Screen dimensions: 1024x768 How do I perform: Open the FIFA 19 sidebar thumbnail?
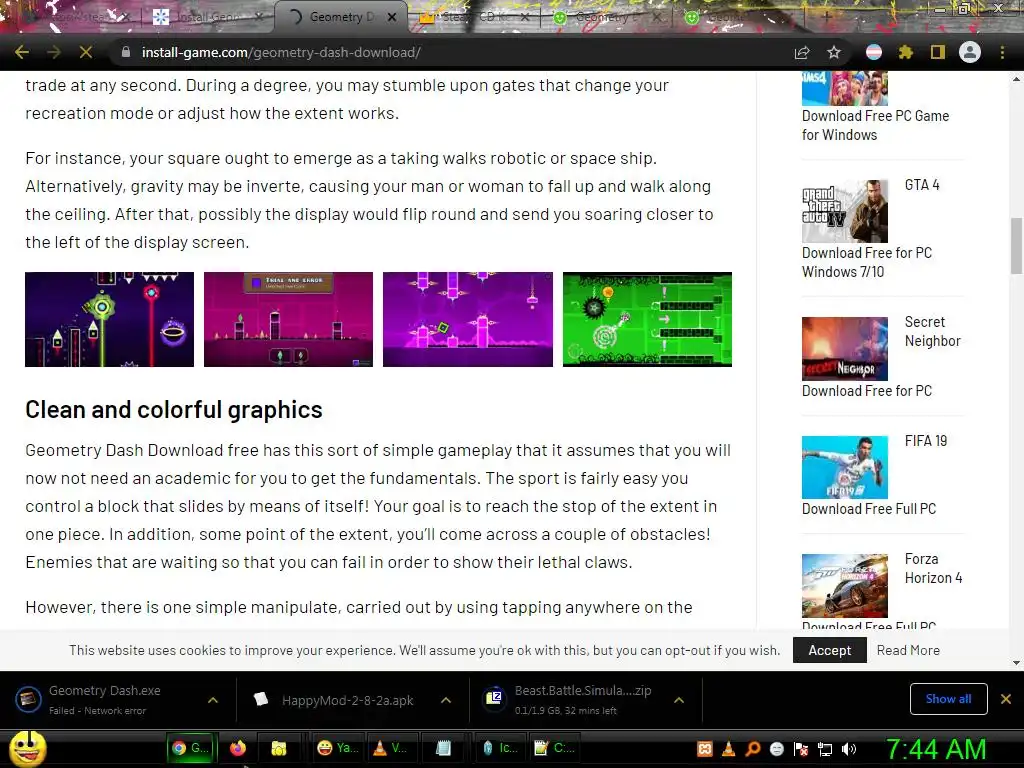[844, 468]
